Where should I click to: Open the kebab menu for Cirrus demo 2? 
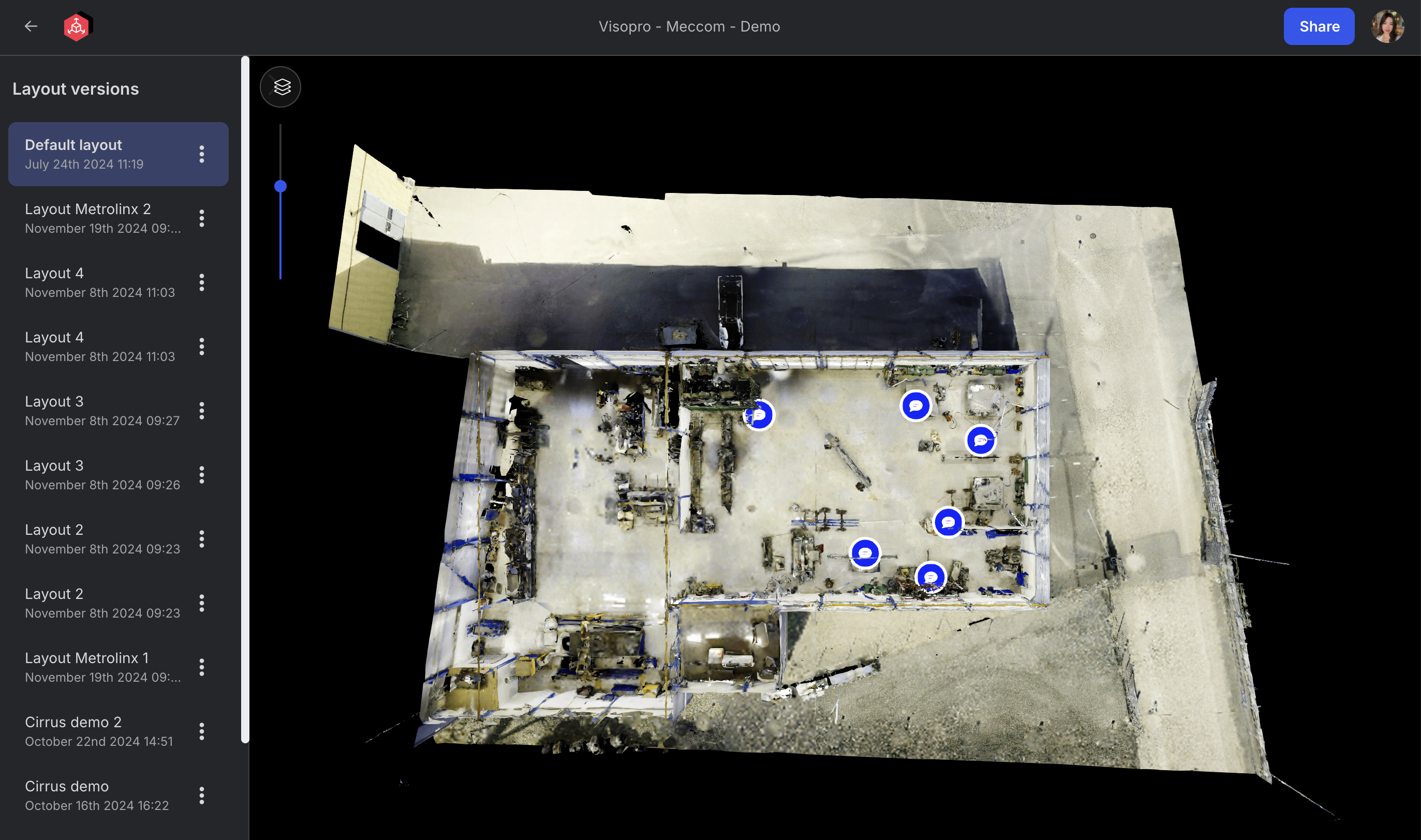point(201,731)
